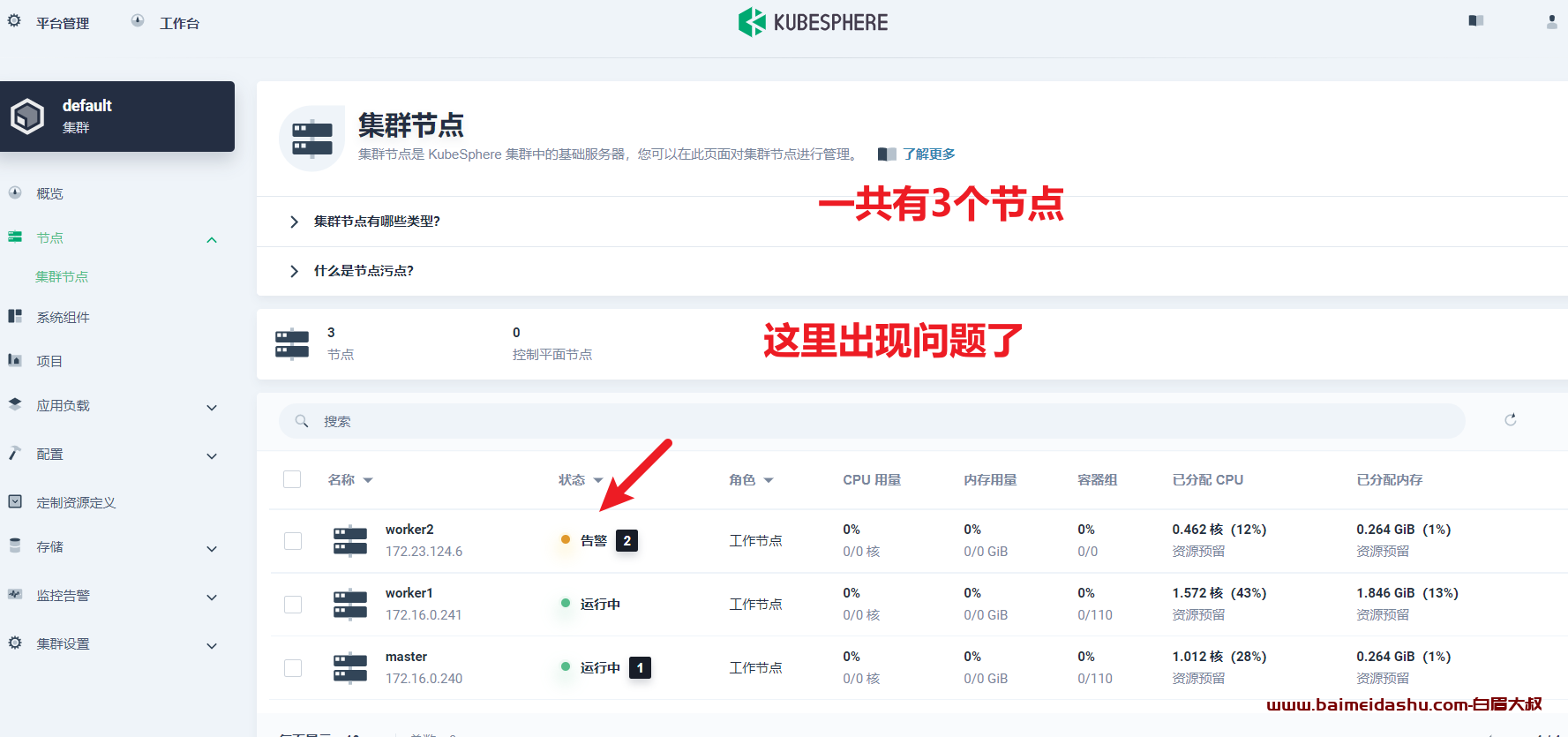The width and height of the screenshot is (1568, 737).
Task: Tick the worker1 row checkbox
Action: (293, 604)
